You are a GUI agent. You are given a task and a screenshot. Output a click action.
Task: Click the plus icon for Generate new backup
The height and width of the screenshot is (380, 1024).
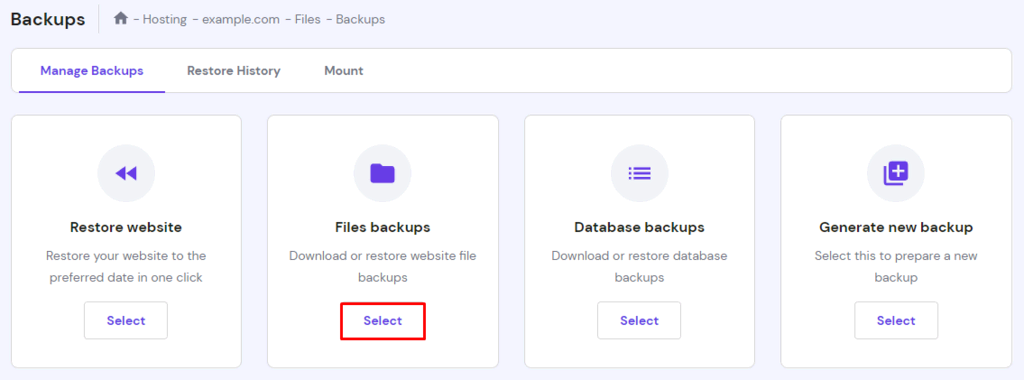[x=896, y=173]
